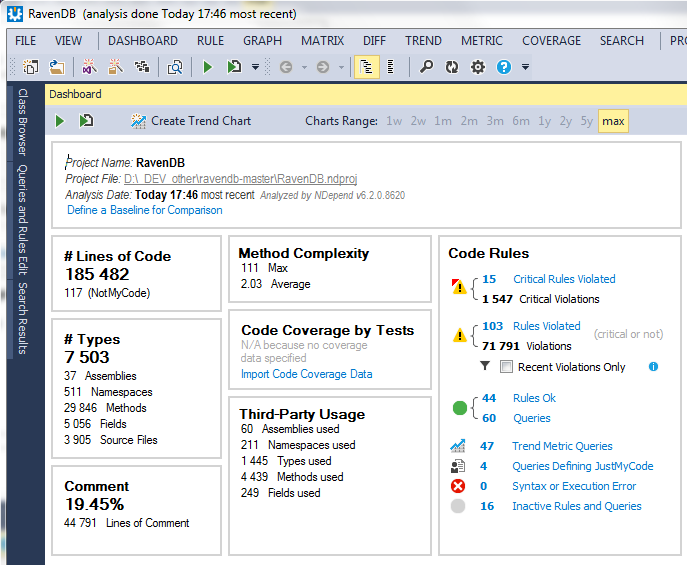Image resolution: width=687 pixels, height=565 pixels.
Task: Enable Recent Violations Only checkbox
Action: [x=507, y=367]
